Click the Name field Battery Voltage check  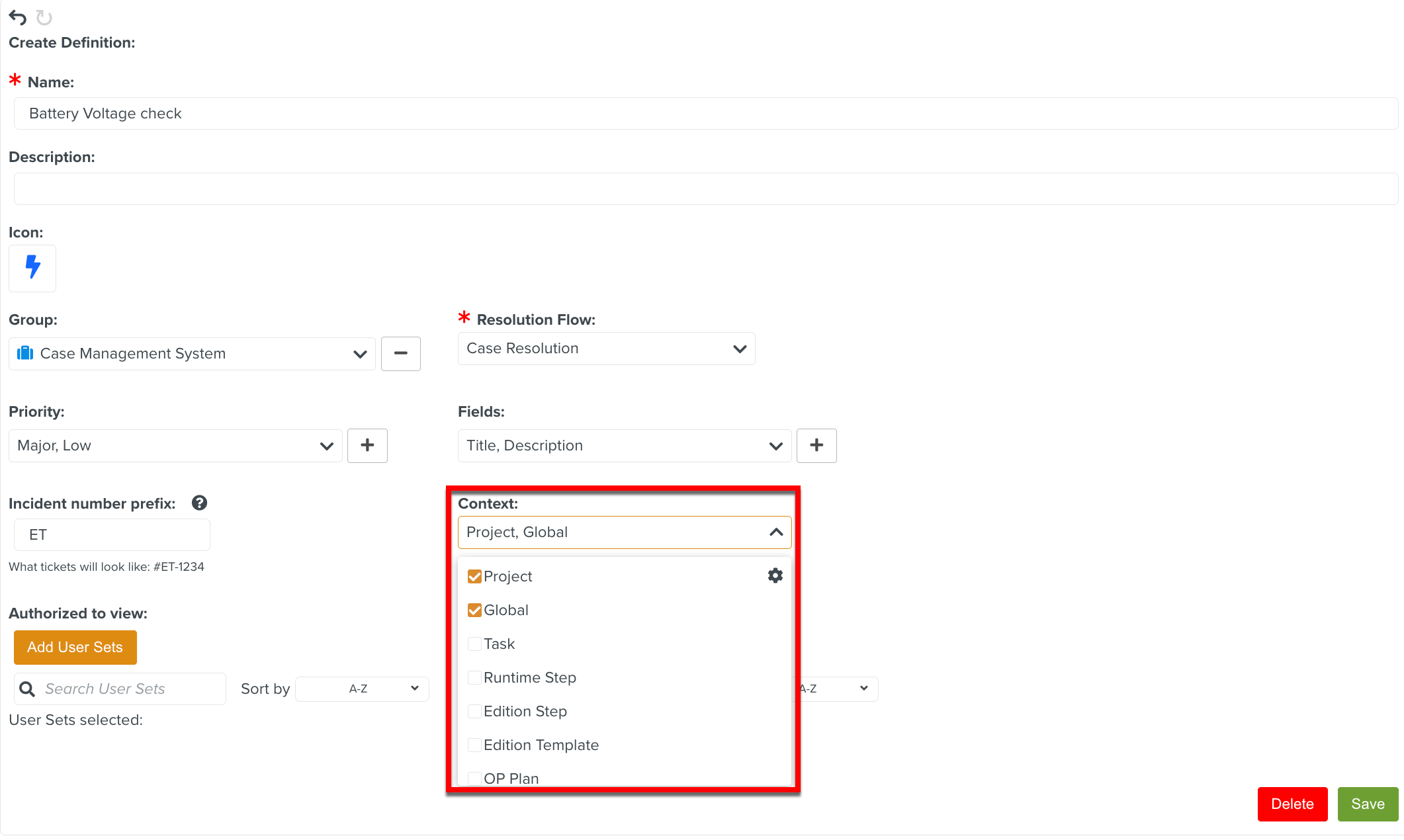click(x=705, y=113)
